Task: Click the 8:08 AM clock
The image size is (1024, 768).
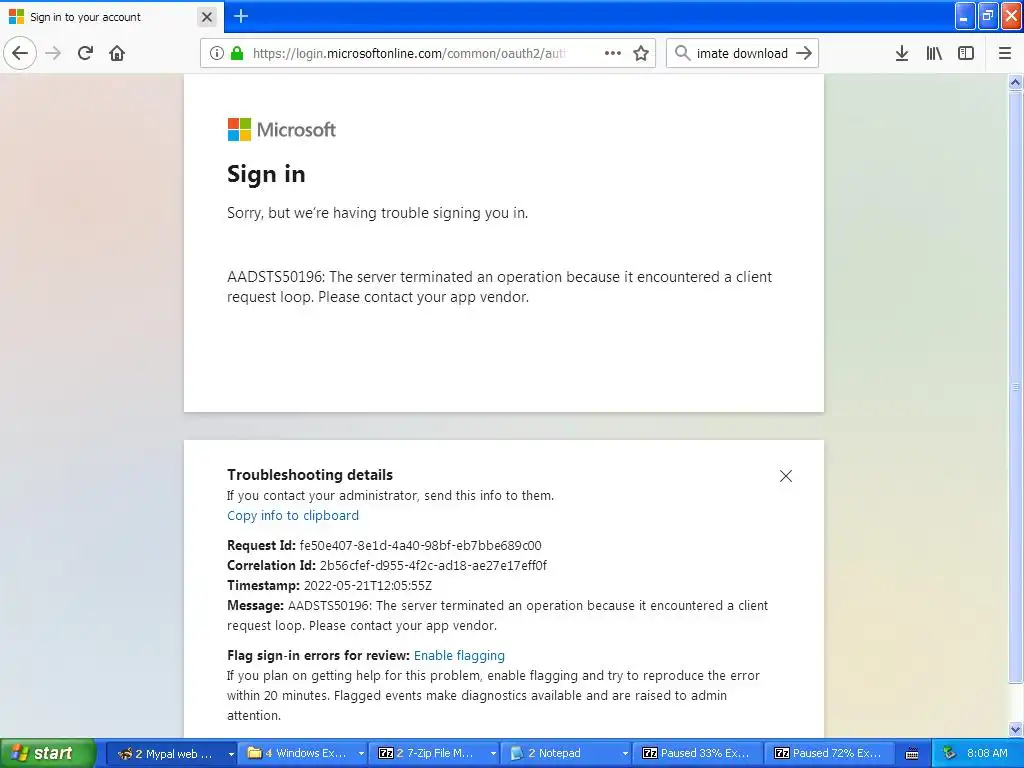Action: 987,753
